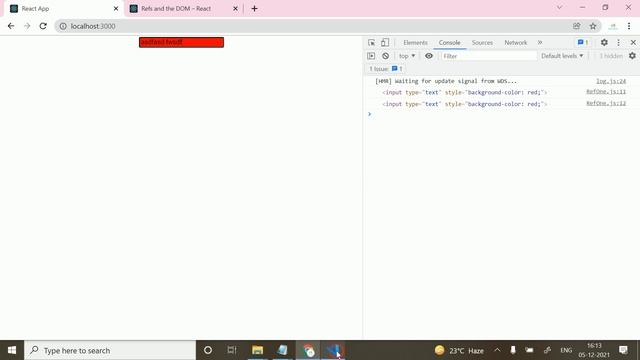640x360 pixels.
Task: Open the issues counter badge in DevTools toolbar
Action: tap(583, 42)
